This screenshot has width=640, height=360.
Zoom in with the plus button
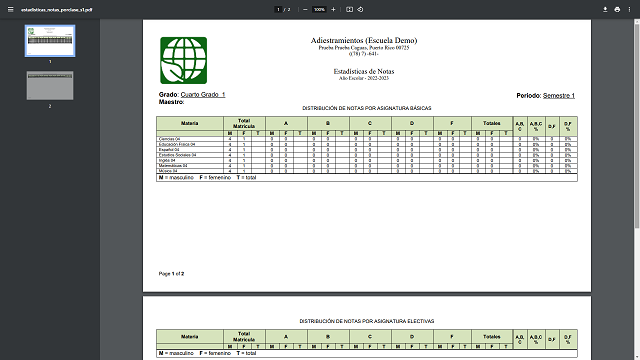coord(333,9)
